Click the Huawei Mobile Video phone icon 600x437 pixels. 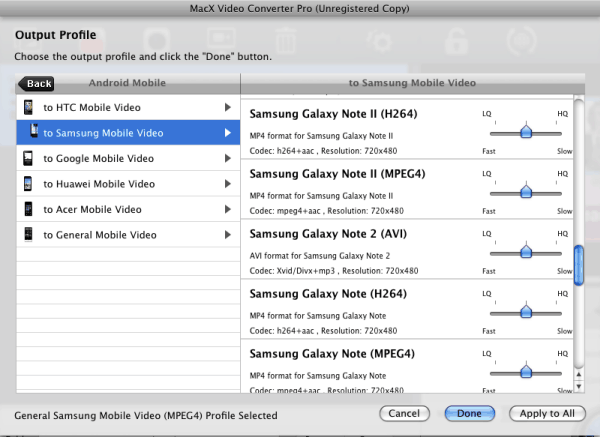(x=28, y=184)
